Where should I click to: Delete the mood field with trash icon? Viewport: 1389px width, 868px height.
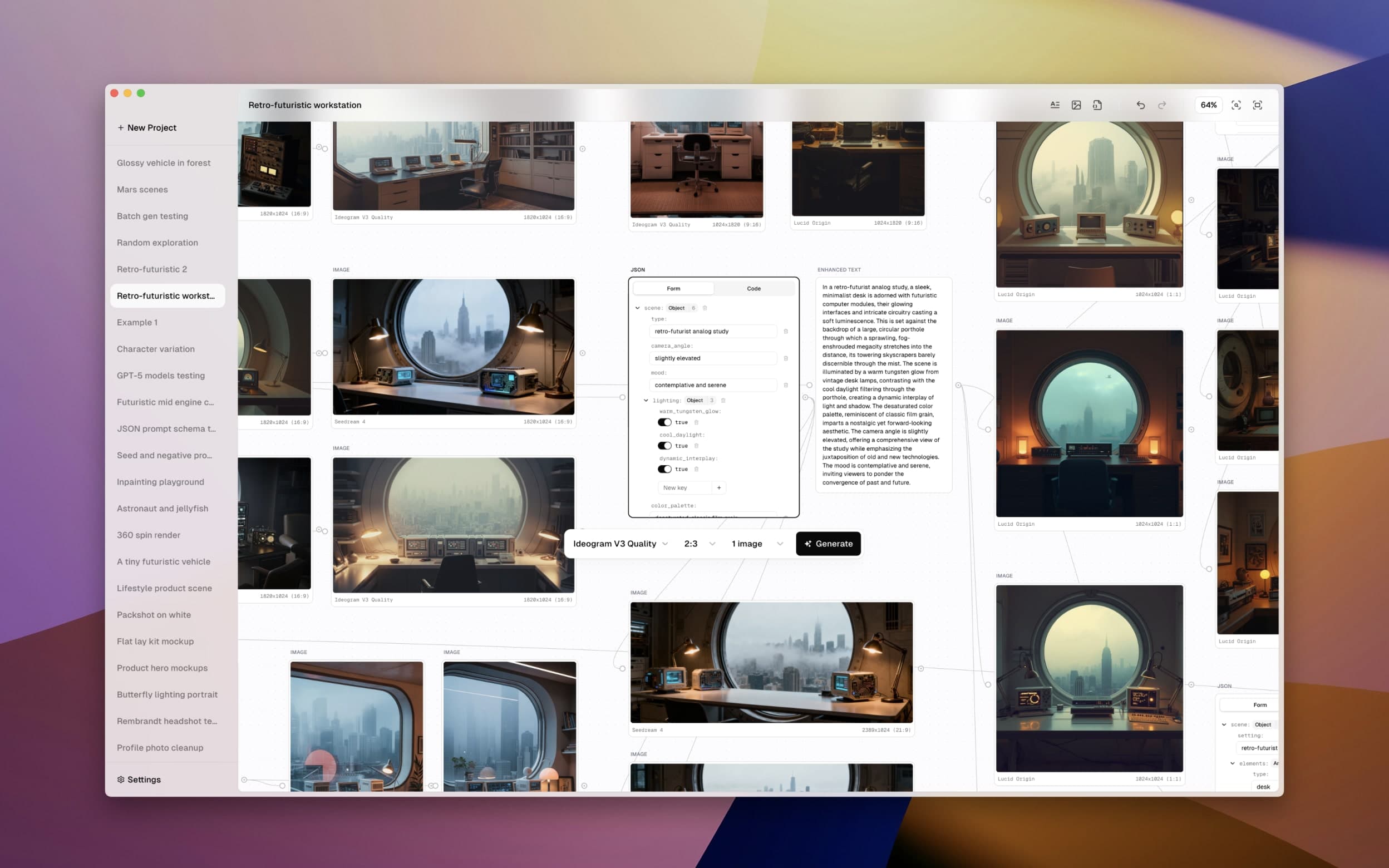(786, 385)
